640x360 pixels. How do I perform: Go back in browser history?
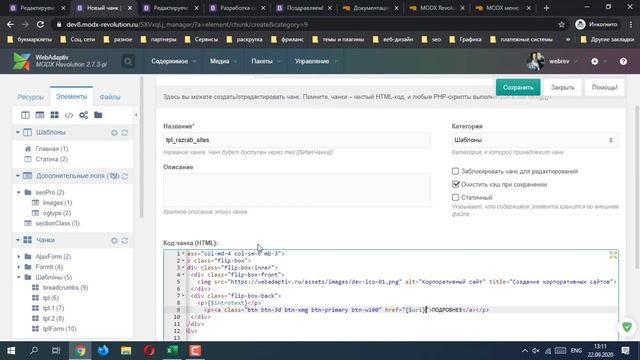[11, 24]
